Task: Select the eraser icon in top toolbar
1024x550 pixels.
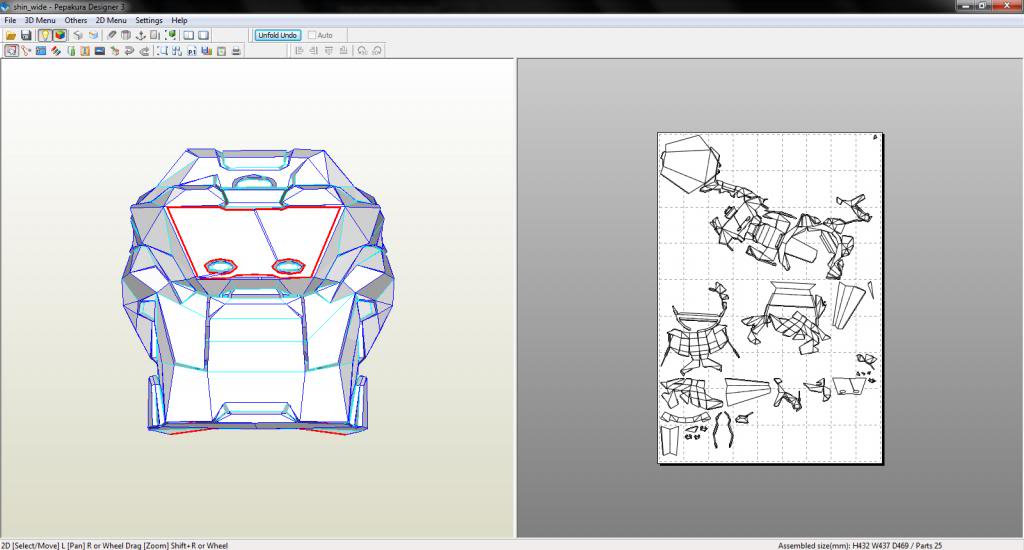Action: pos(112,35)
